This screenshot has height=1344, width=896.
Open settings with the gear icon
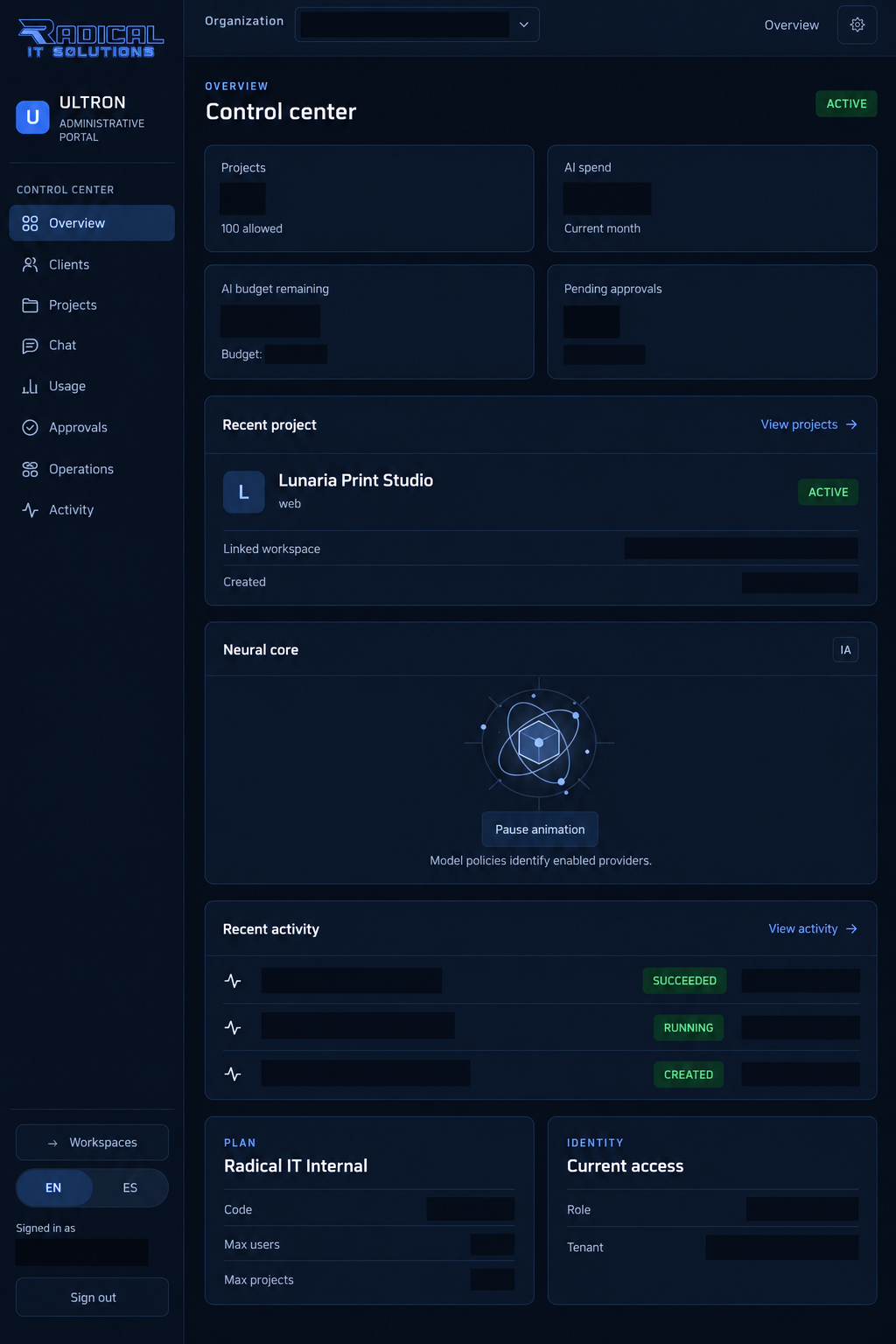tap(857, 24)
